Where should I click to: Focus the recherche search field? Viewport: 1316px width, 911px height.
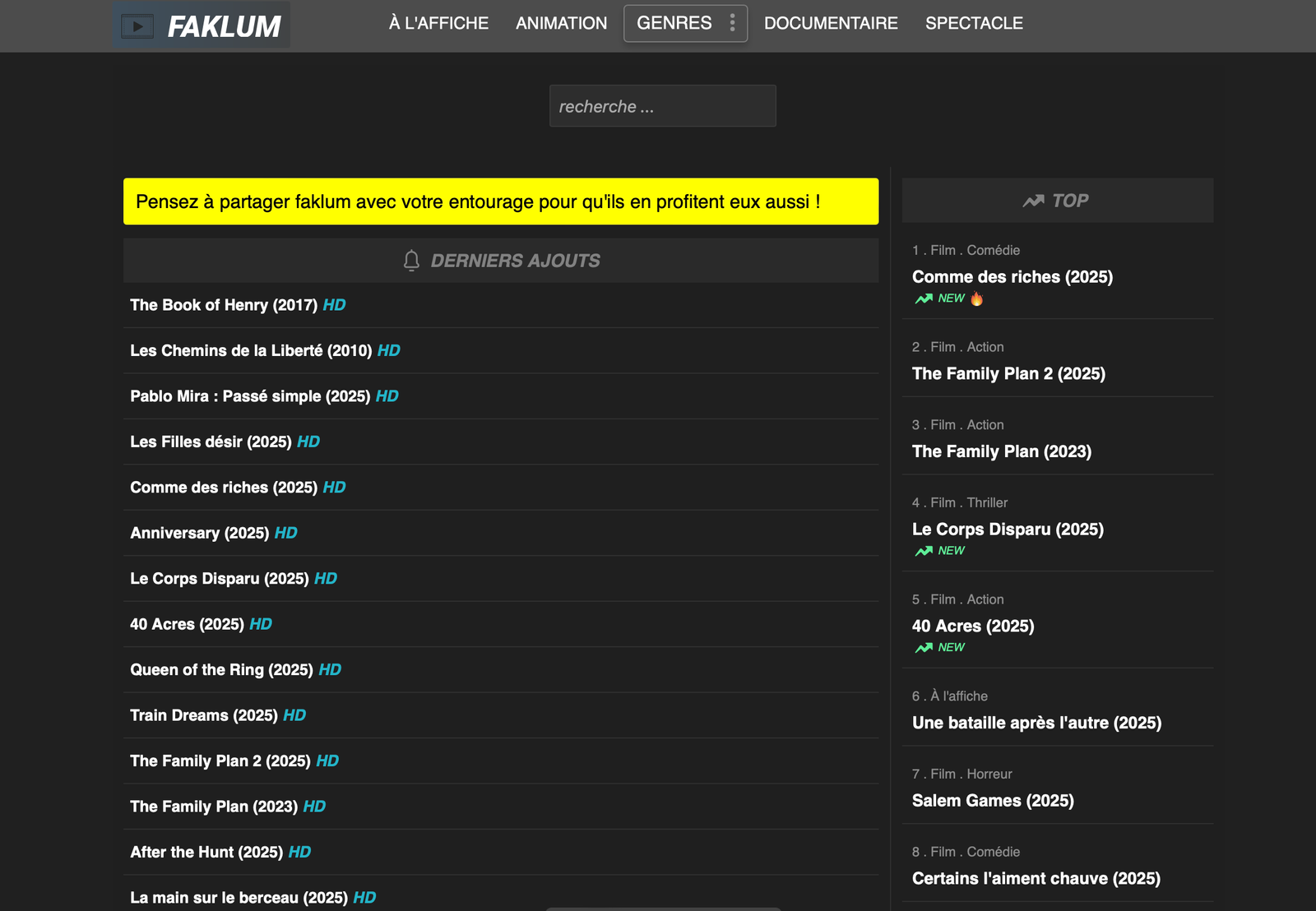click(x=662, y=106)
